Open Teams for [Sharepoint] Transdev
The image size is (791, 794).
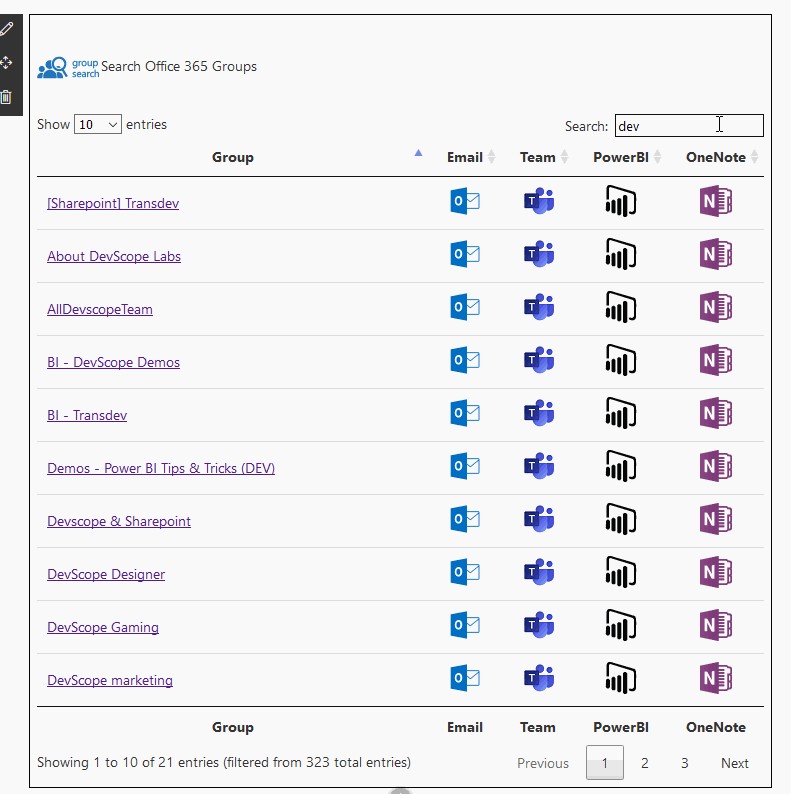coord(539,201)
